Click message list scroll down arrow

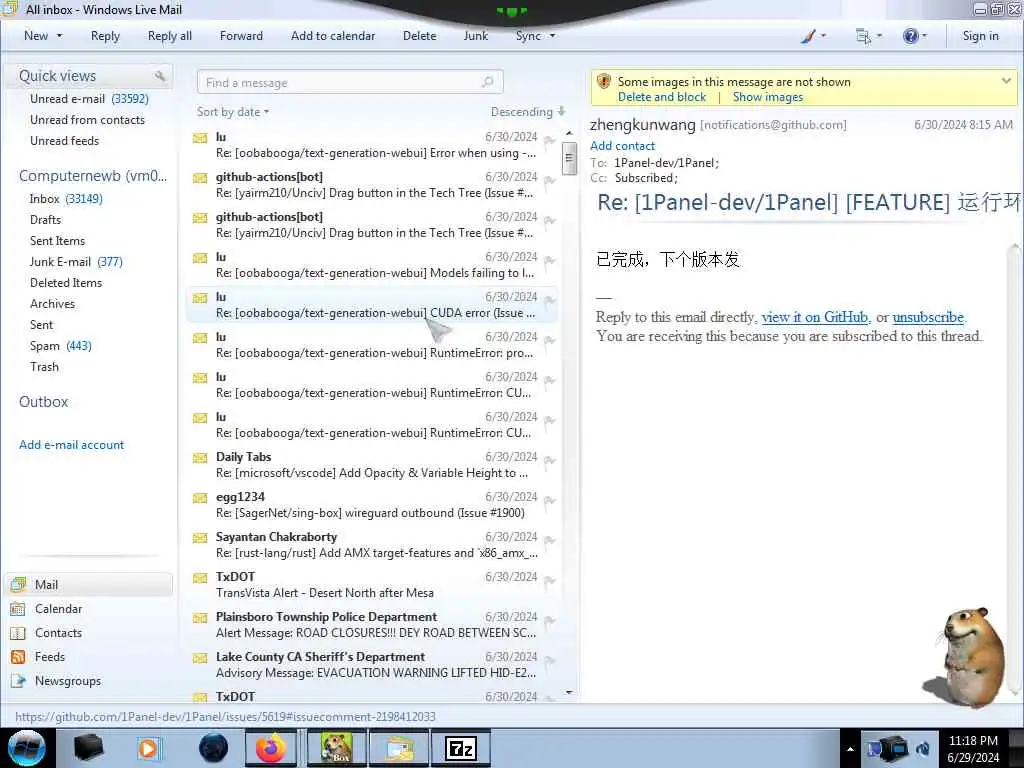(x=569, y=692)
